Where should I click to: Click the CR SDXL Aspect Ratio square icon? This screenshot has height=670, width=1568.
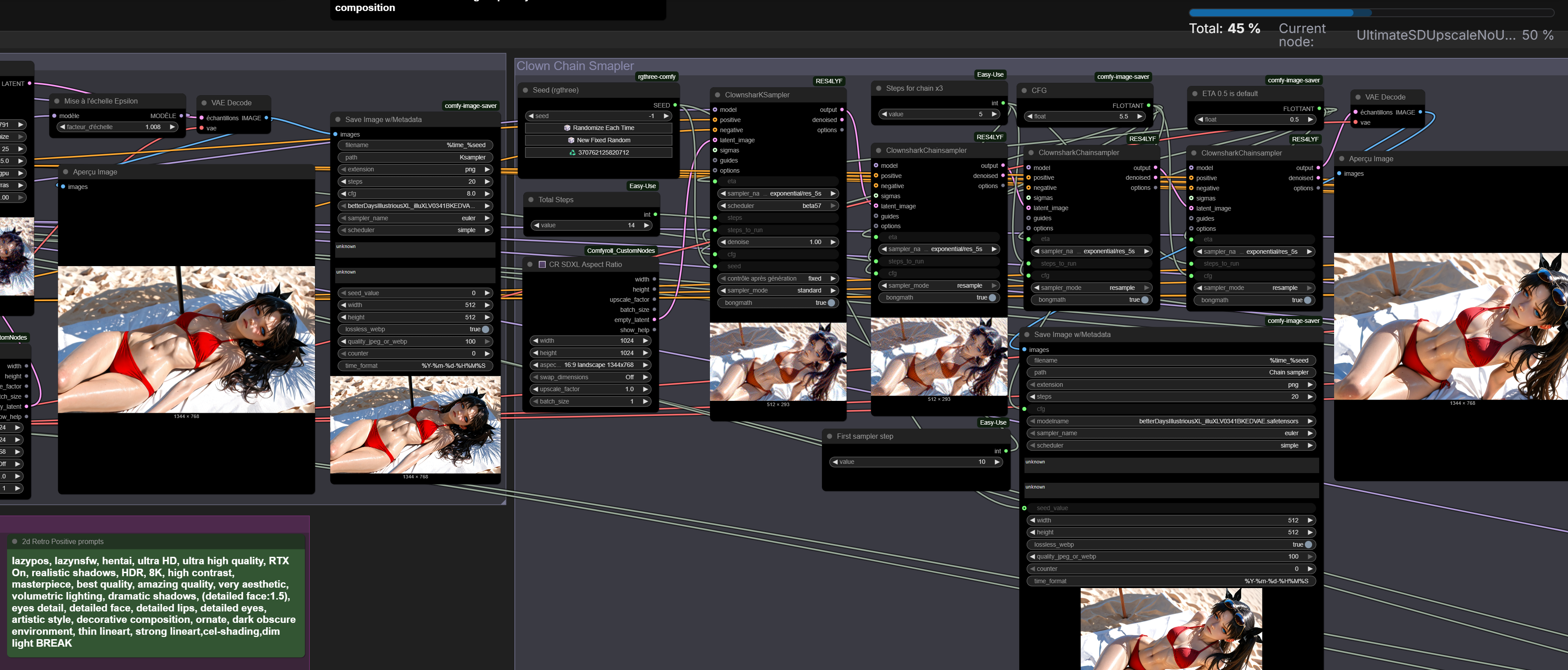542,265
